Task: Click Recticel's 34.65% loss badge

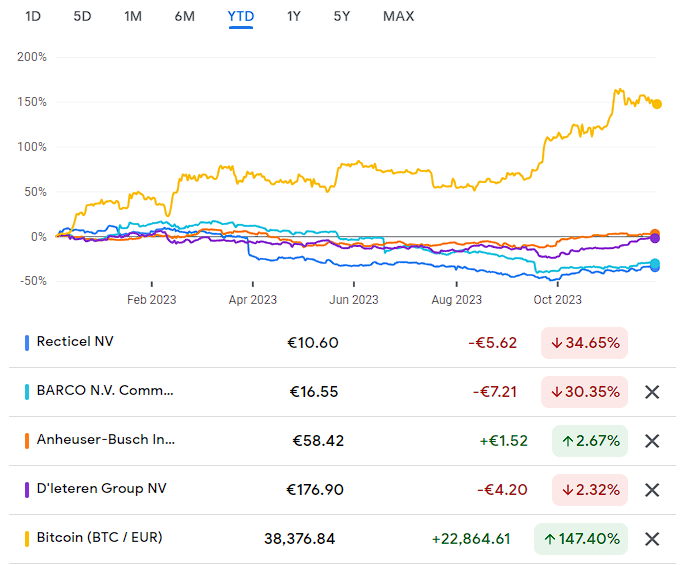Action: [584, 343]
